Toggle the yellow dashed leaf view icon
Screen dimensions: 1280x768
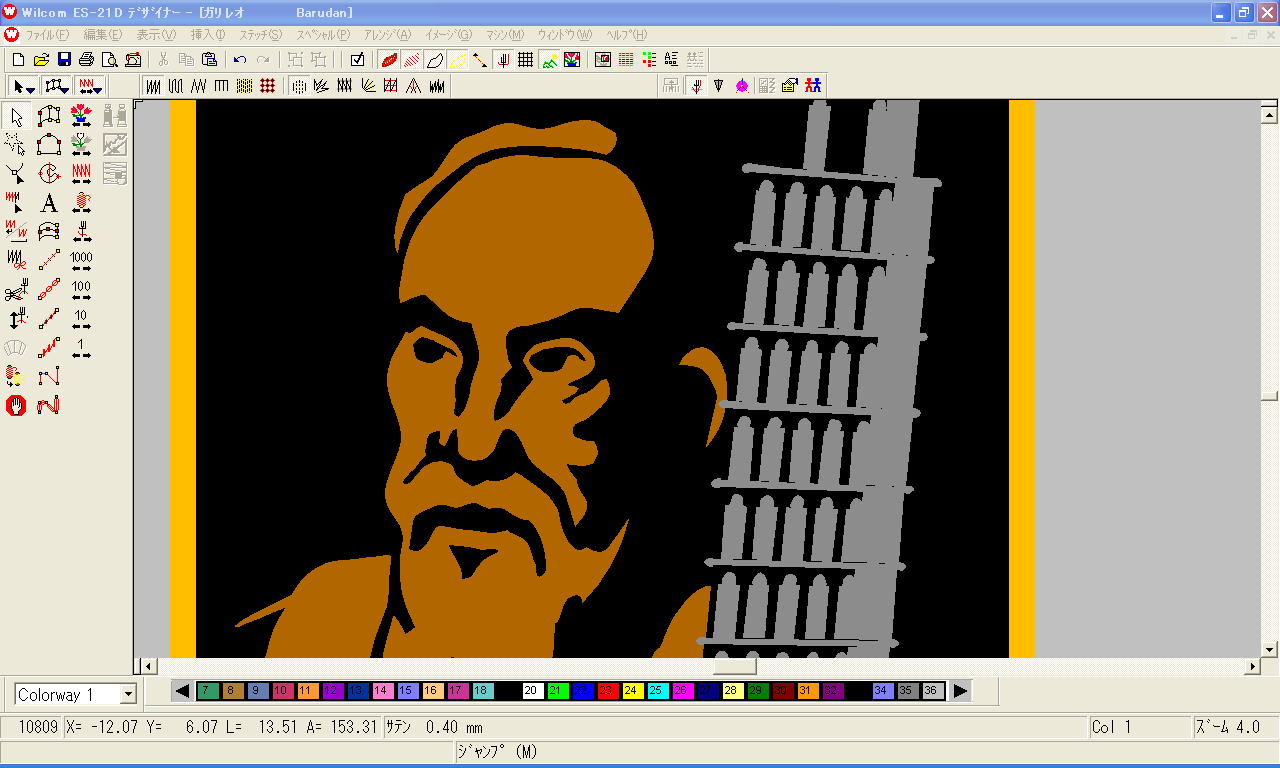click(458, 60)
